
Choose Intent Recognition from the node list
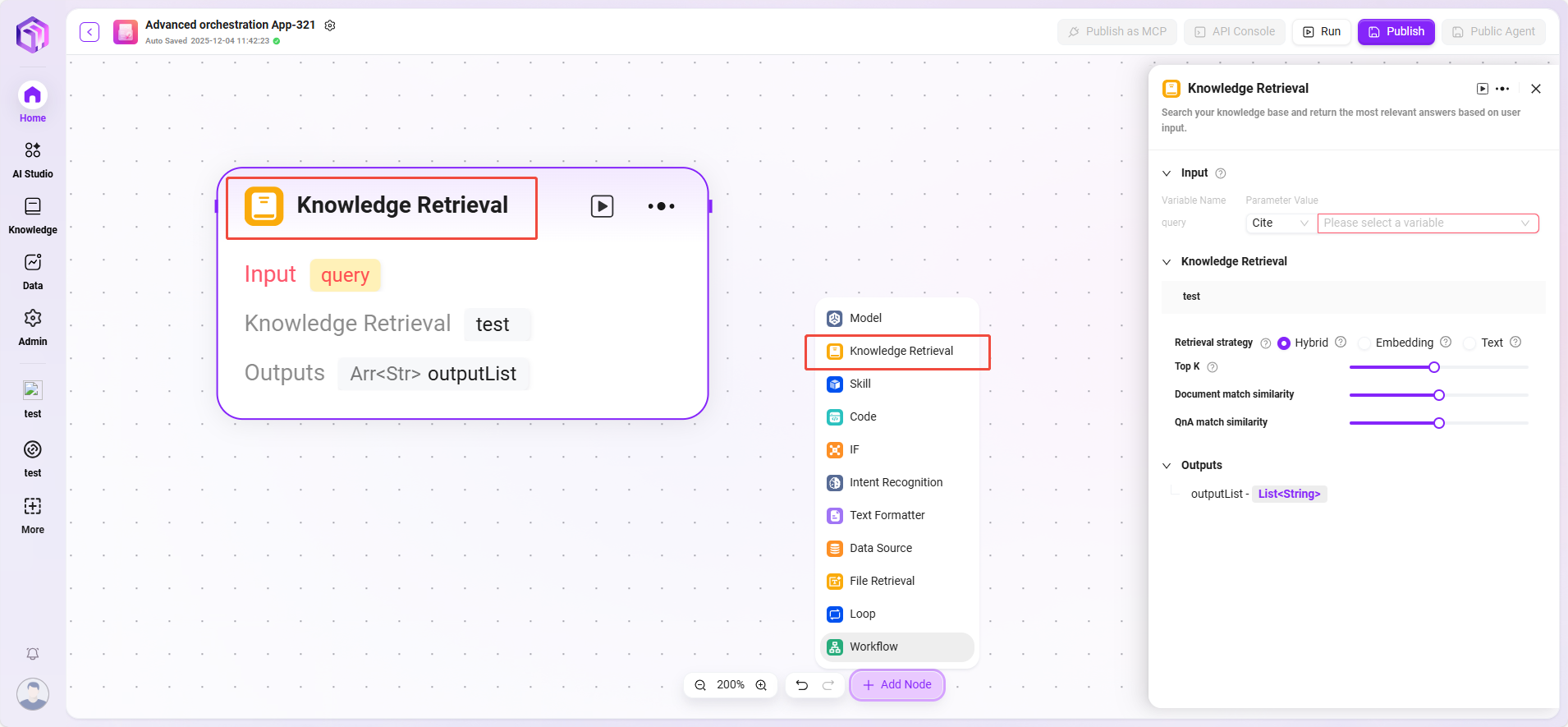(896, 483)
